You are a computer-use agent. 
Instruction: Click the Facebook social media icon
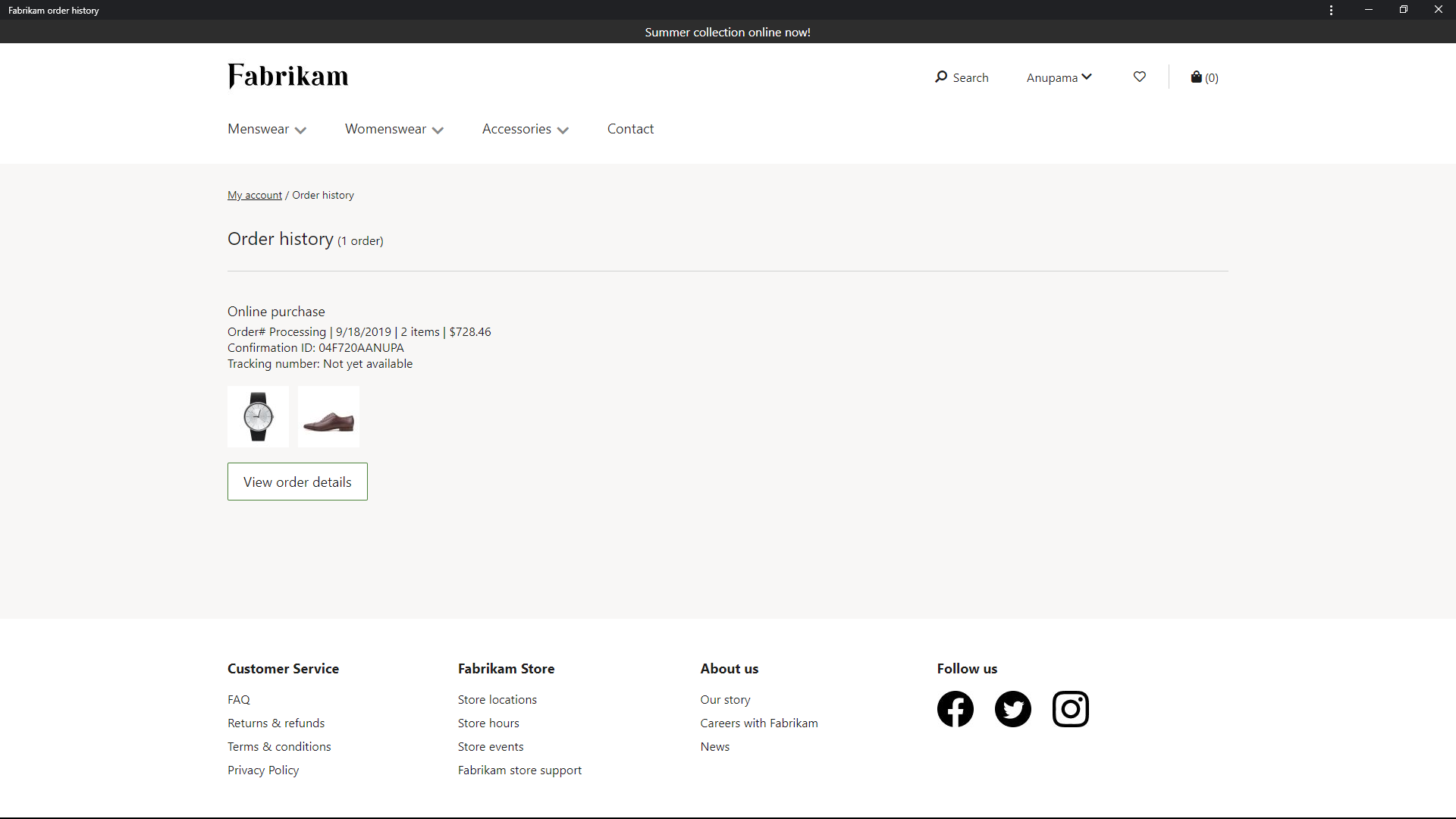tap(955, 709)
